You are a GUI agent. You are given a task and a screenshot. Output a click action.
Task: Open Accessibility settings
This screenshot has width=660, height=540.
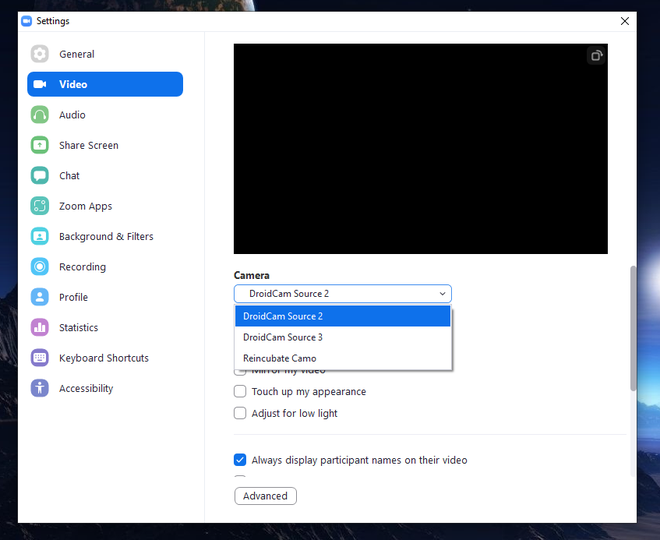[x=105, y=388]
